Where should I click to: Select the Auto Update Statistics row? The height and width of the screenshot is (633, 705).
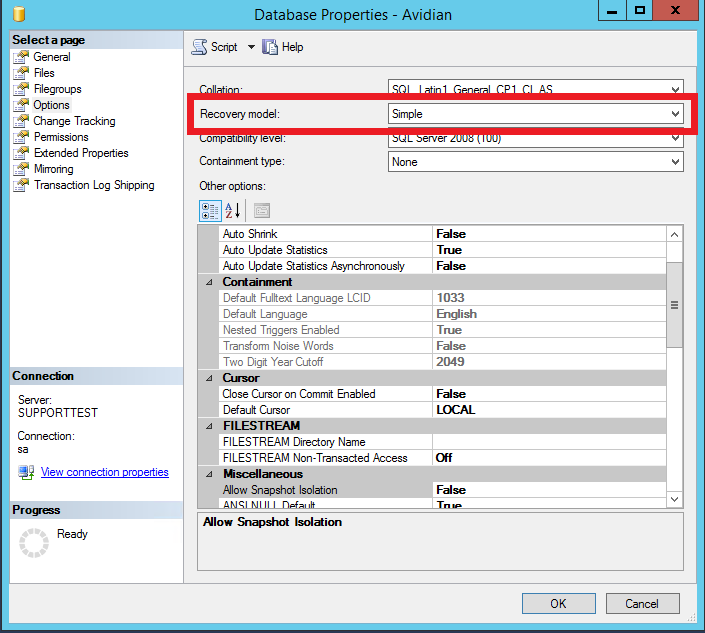(x=443, y=250)
